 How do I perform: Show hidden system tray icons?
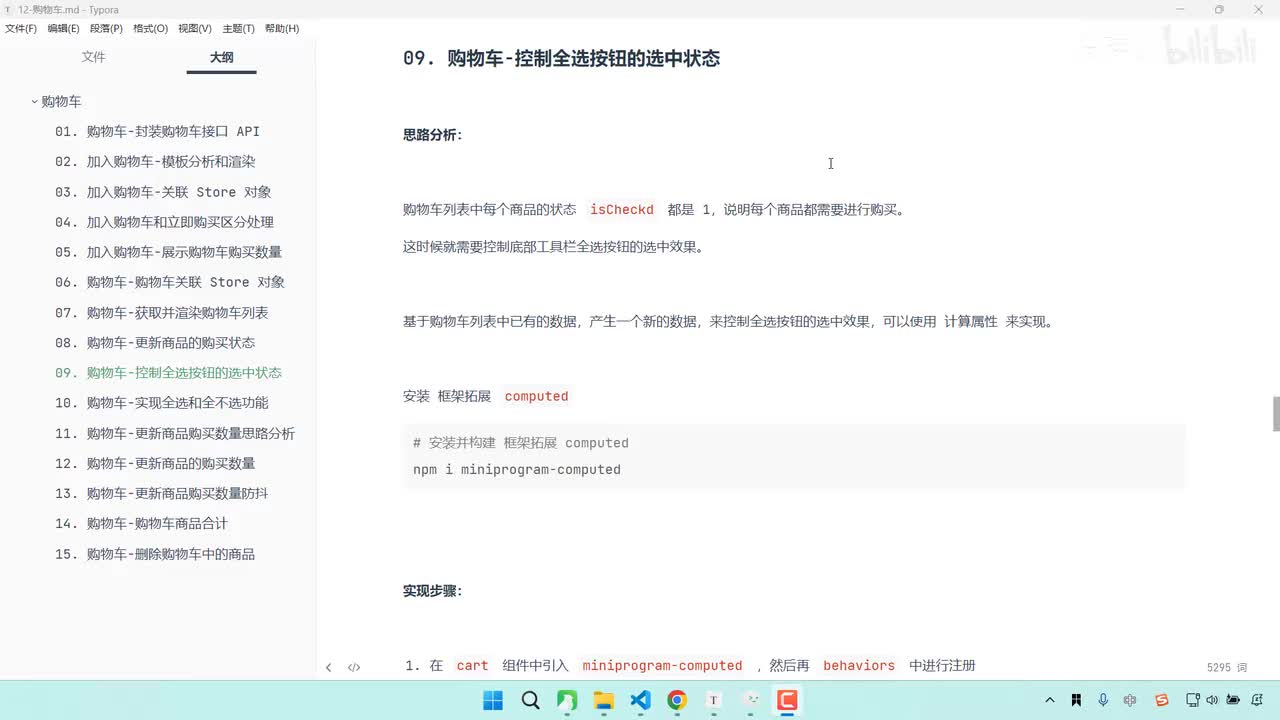point(1049,700)
